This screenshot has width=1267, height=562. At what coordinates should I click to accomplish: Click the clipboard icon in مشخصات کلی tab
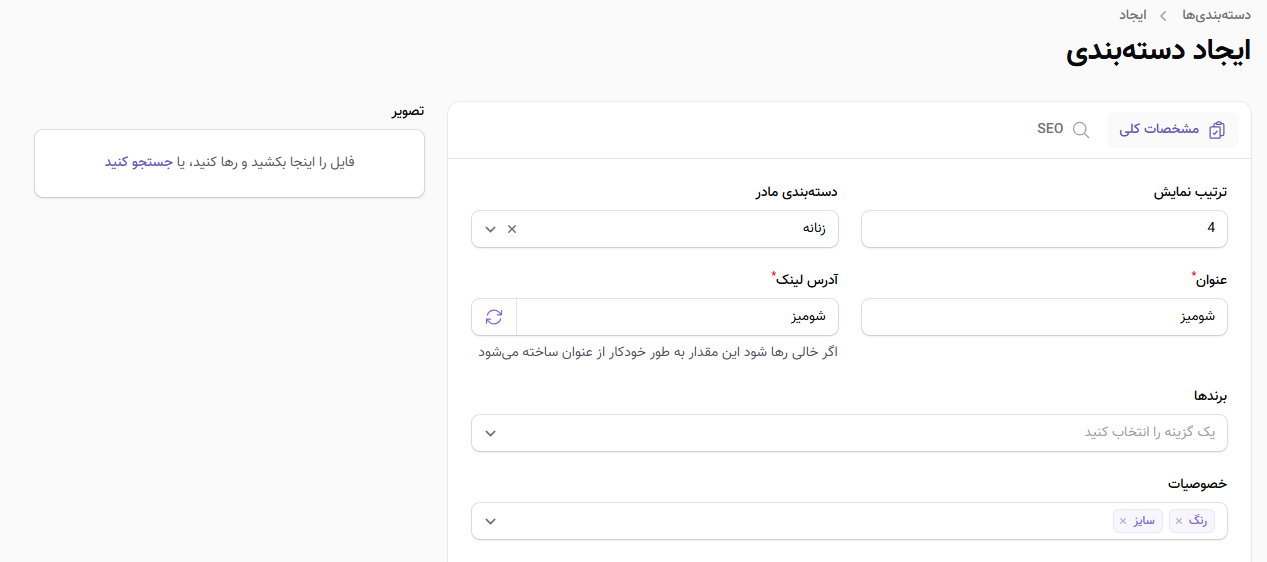click(1217, 130)
